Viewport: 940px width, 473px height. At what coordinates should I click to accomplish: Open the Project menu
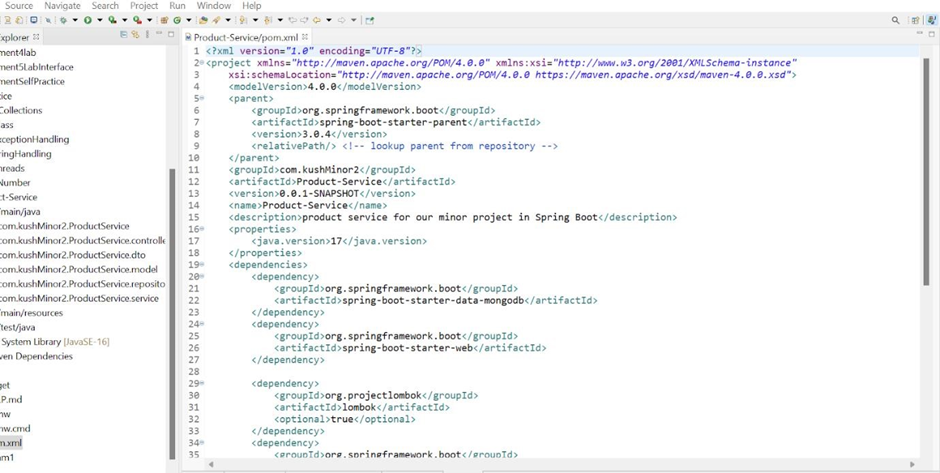tap(144, 6)
